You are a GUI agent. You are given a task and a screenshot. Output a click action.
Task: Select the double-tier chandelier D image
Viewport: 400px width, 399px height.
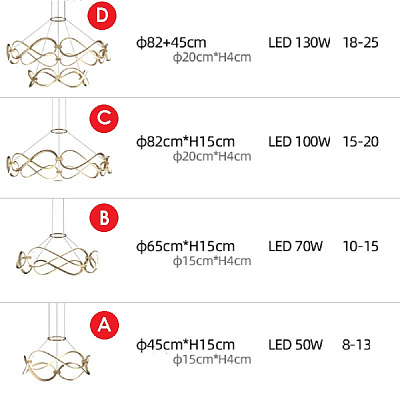pos(58,45)
